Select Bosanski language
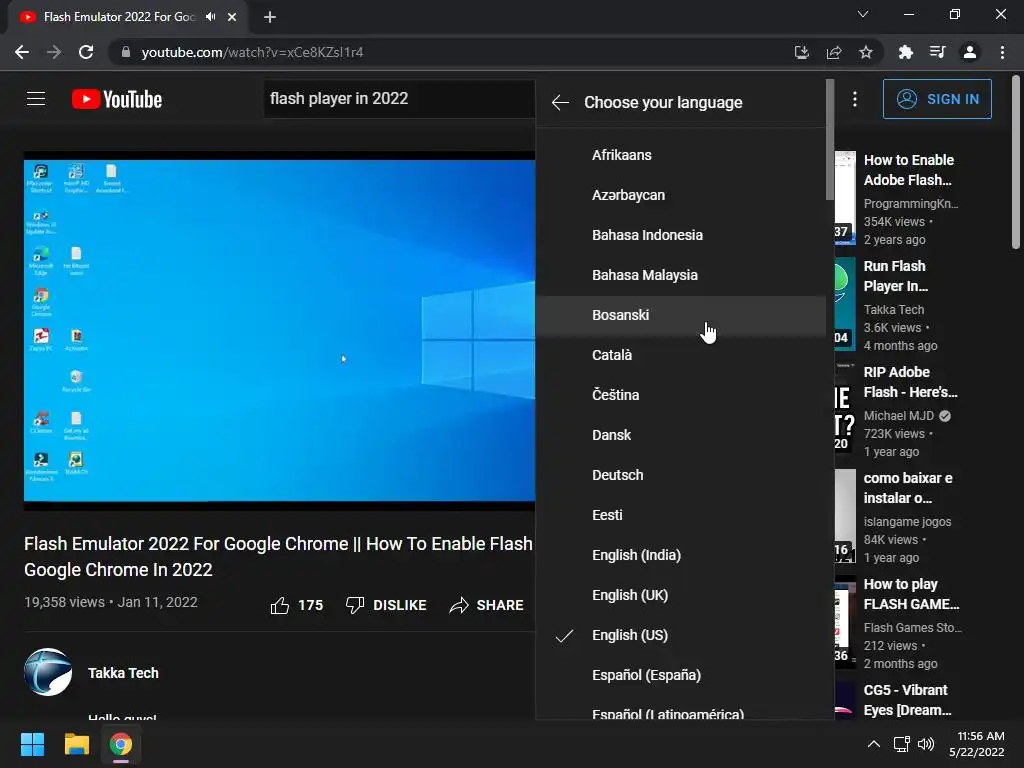The image size is (1024, 768). (x=680, y=315)
